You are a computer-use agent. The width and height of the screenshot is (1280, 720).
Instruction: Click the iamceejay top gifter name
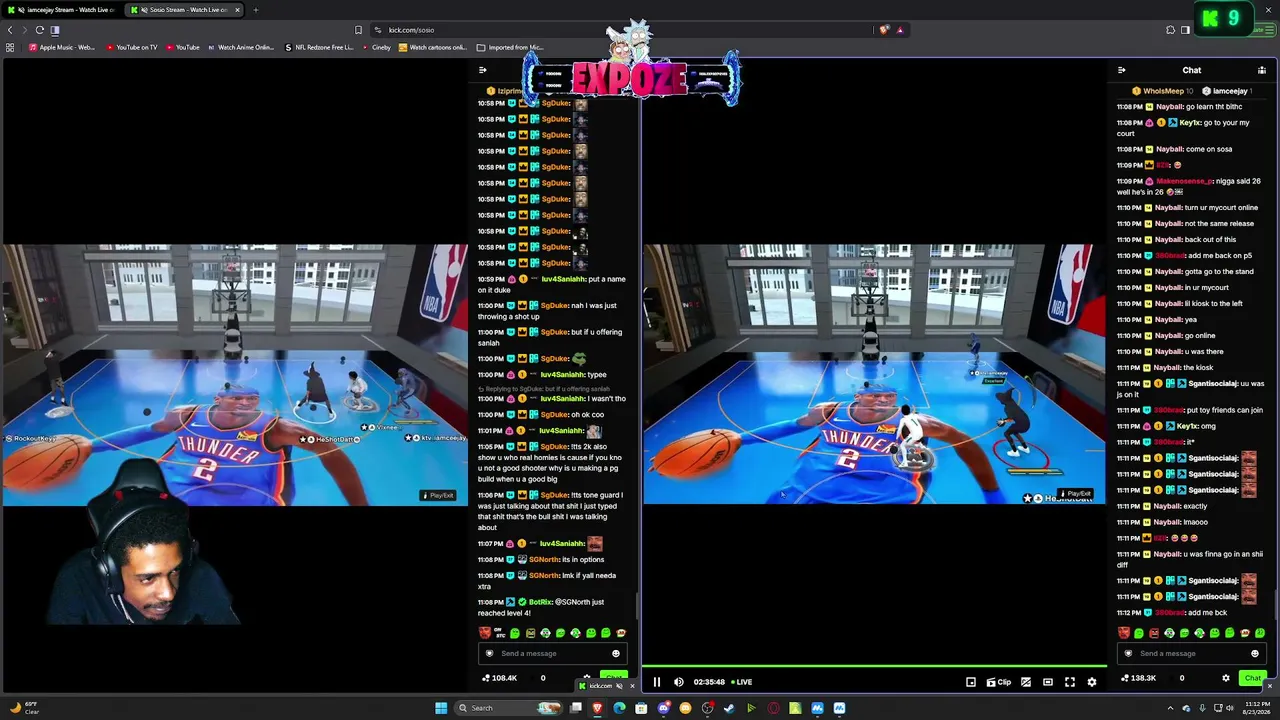pyautogui.click(x=1228, y=91)
